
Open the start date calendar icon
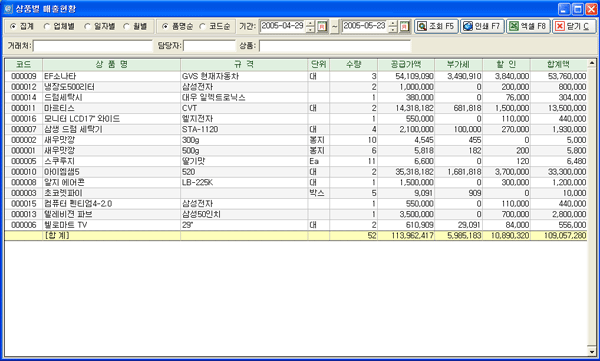(322, 26)
